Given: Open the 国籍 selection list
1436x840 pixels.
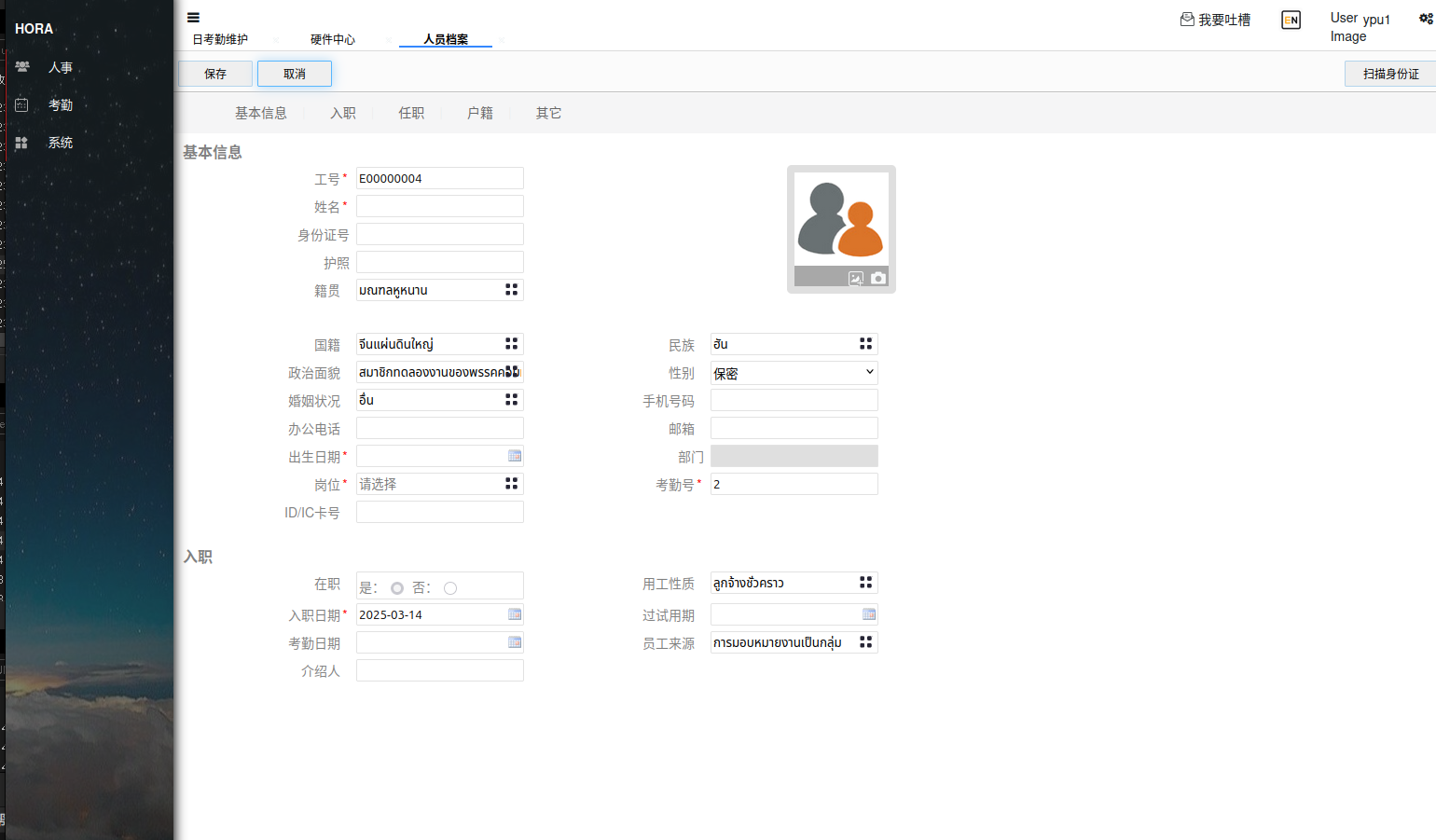Looking at the screenshot, I should point(511,344).
